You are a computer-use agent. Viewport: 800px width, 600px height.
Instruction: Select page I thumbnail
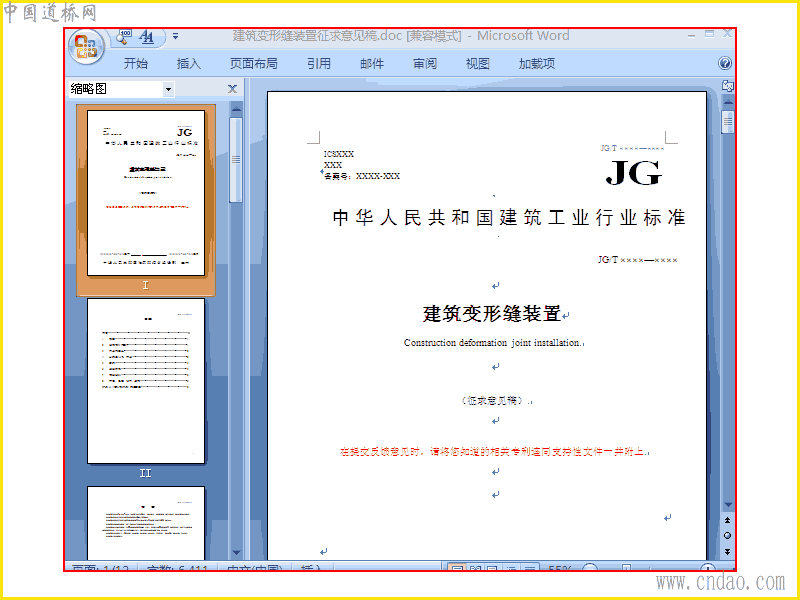tap(146, 193)
